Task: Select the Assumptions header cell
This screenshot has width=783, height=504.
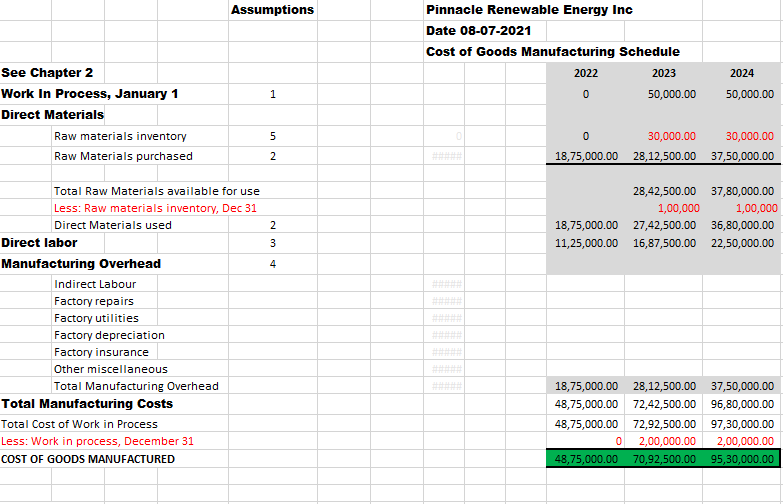Action: click(273, 10)
